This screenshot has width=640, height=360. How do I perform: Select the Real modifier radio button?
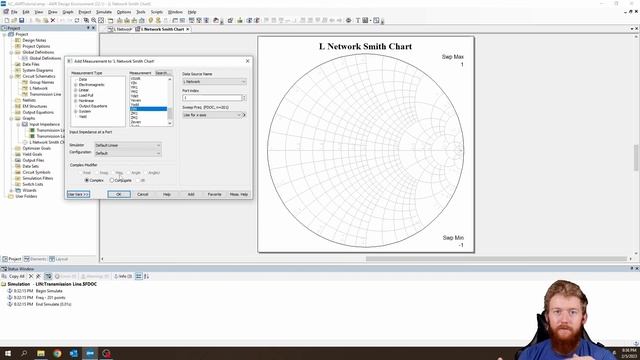[x=80, y=173]
